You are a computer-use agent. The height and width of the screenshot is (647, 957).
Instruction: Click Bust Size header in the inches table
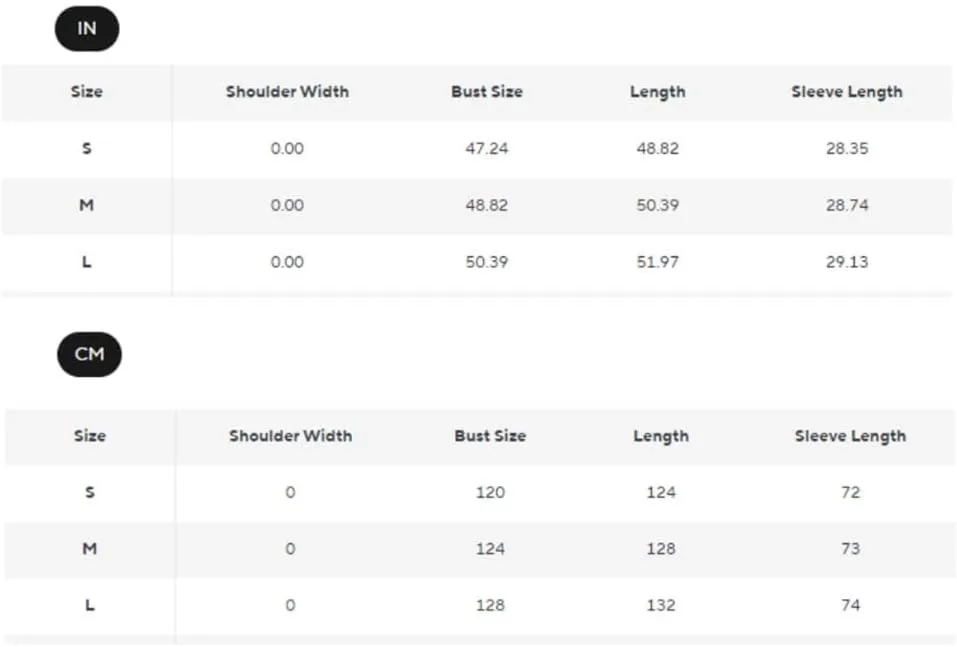[487, 92]
